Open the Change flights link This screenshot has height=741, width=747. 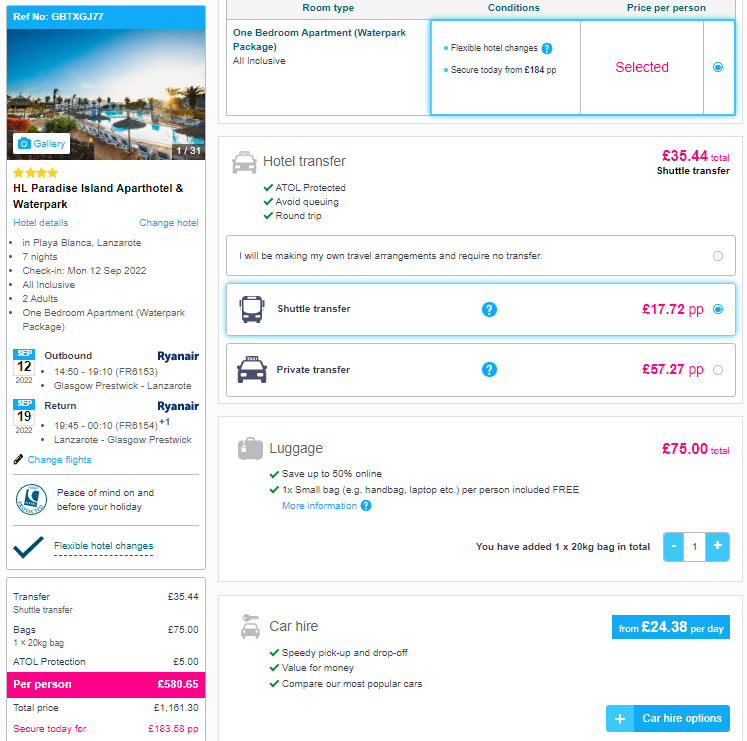[x=59, y=459]
